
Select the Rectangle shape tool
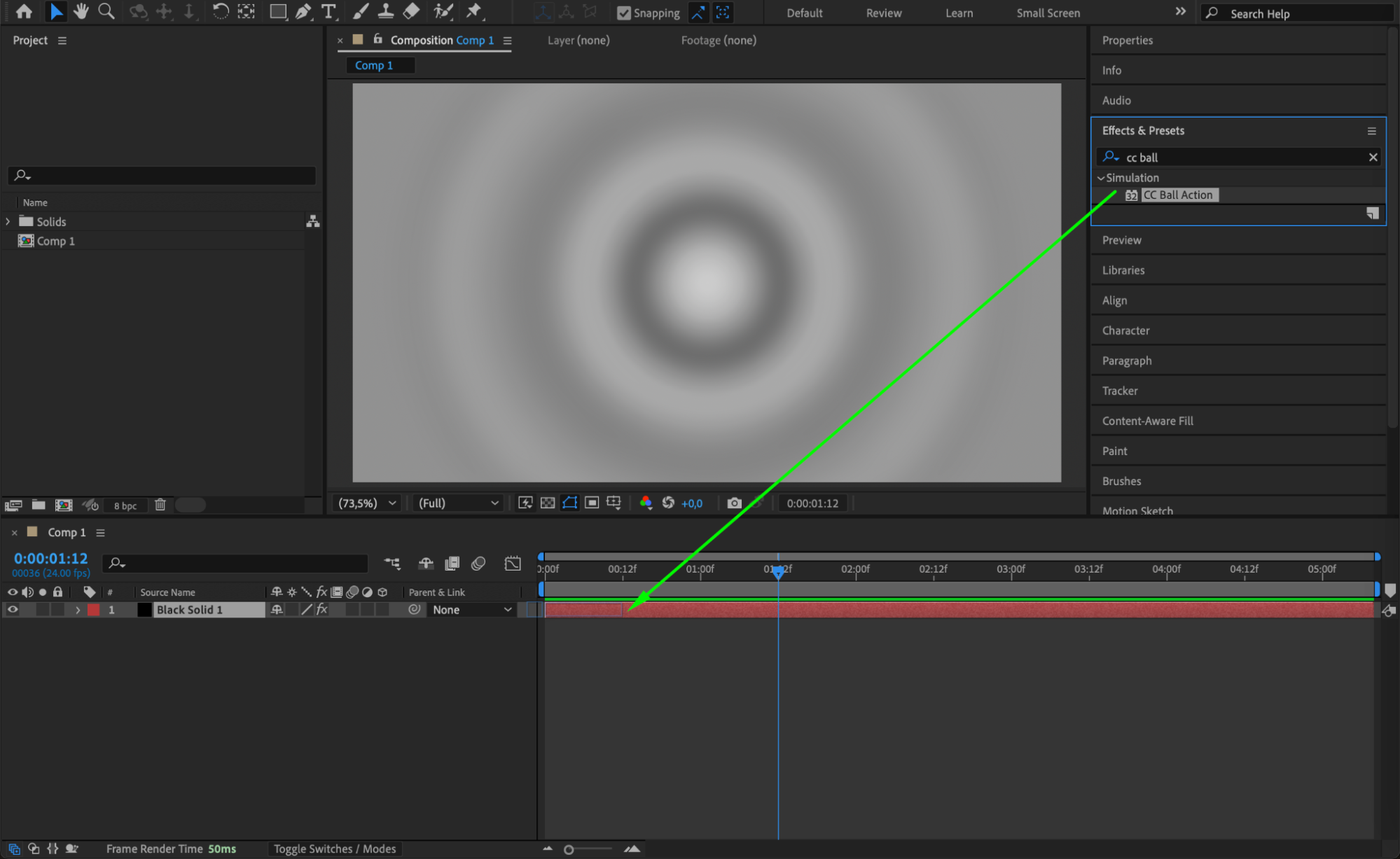pos(278,11)
